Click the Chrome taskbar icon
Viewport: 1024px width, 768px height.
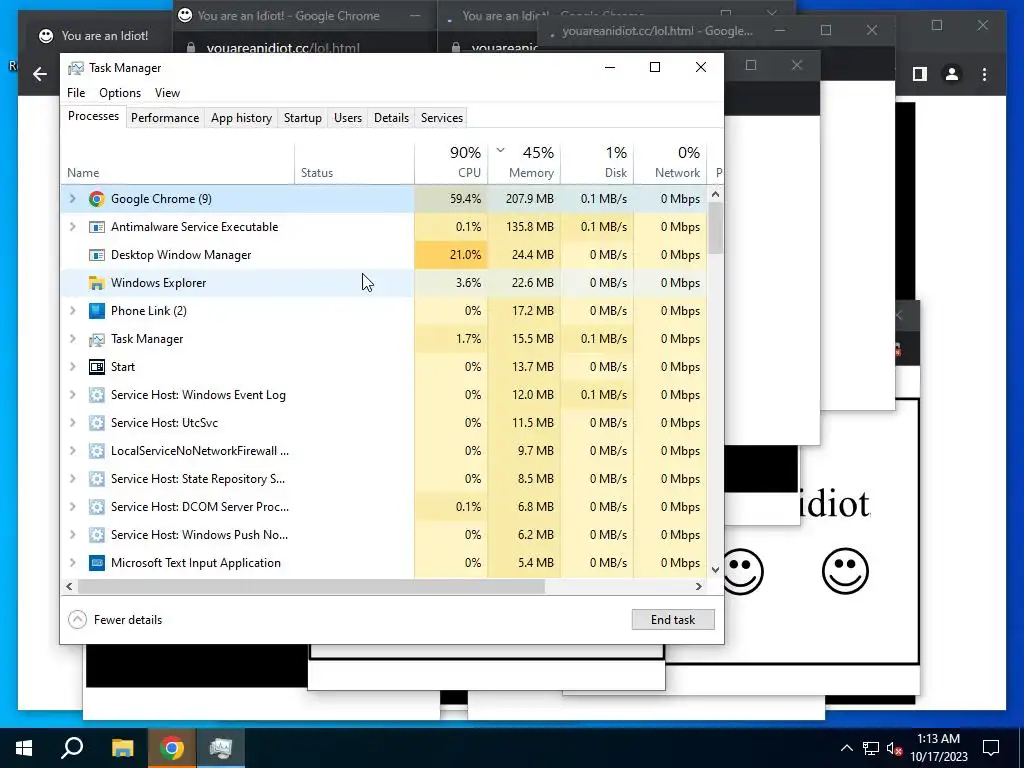(172, 748)
